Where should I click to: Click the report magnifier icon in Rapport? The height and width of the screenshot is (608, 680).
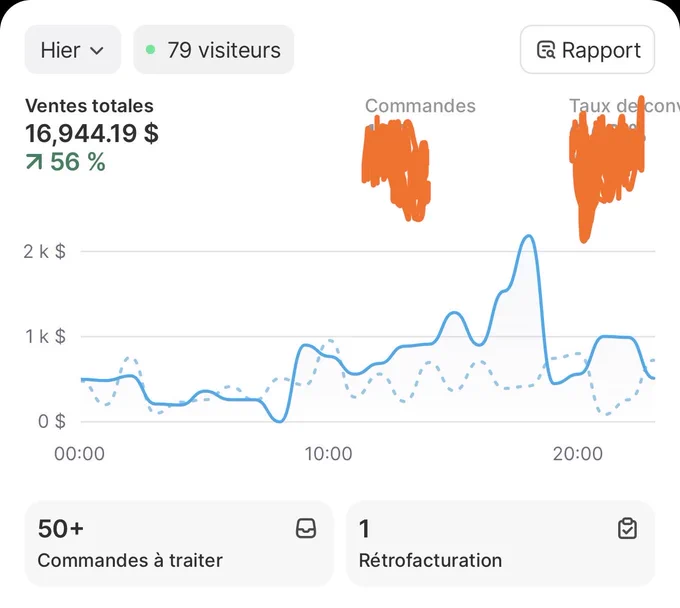(x=546, y=50)
